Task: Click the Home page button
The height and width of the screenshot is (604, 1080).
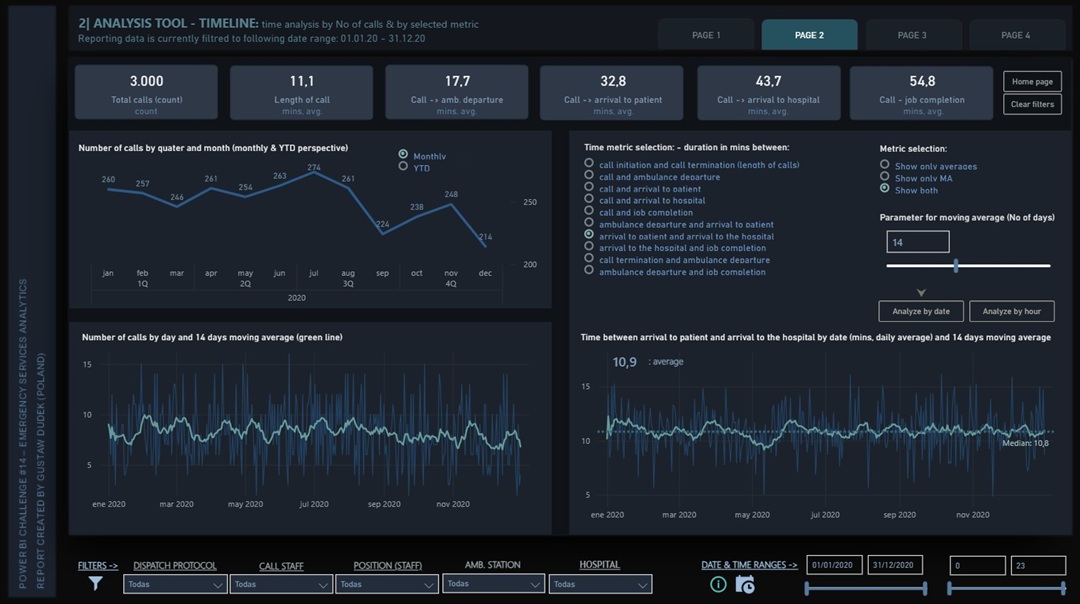Action: click(x=1032, y=82)
